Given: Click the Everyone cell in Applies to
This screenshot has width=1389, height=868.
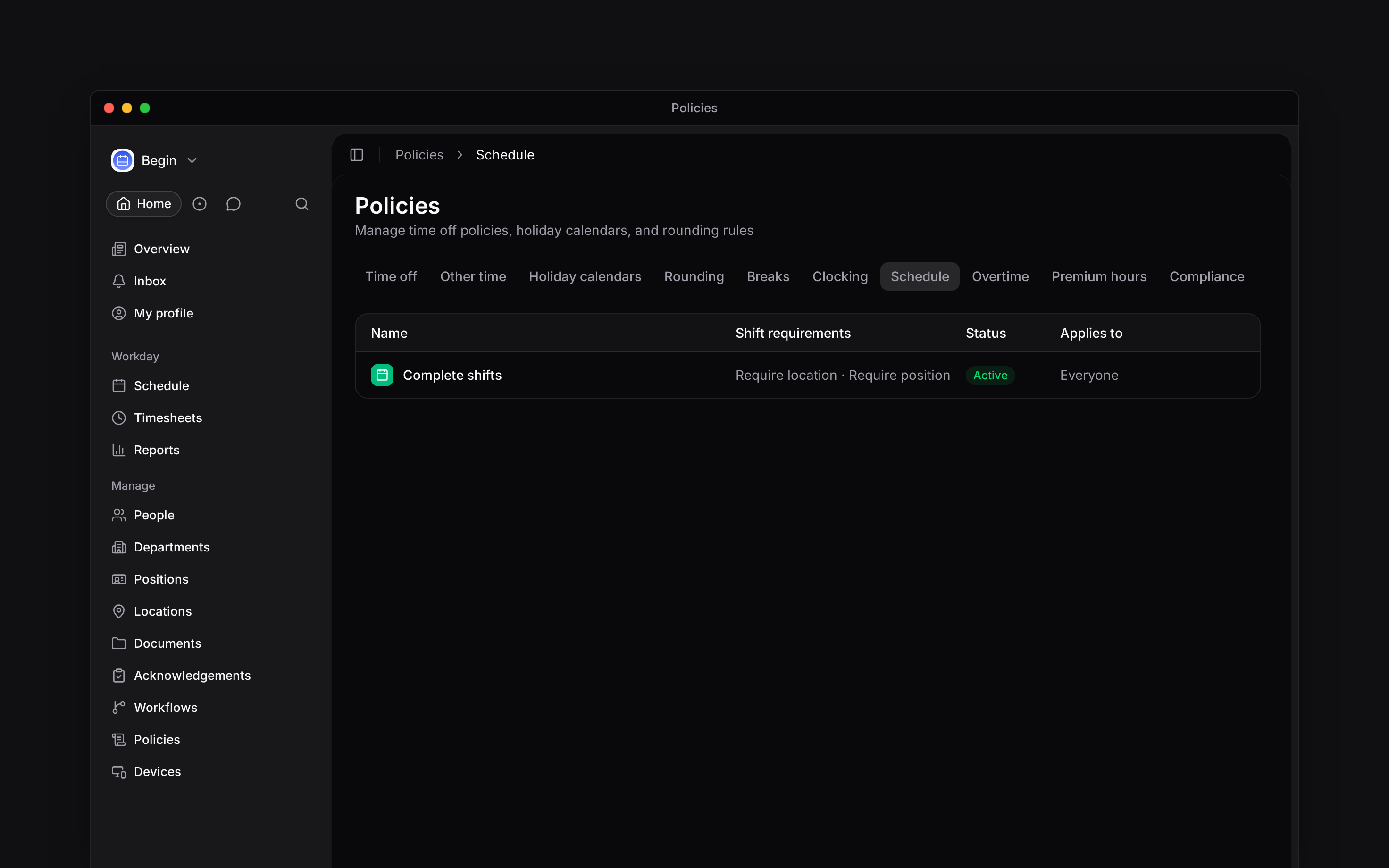Looking at the screenshot, I should coord(1089,376).
